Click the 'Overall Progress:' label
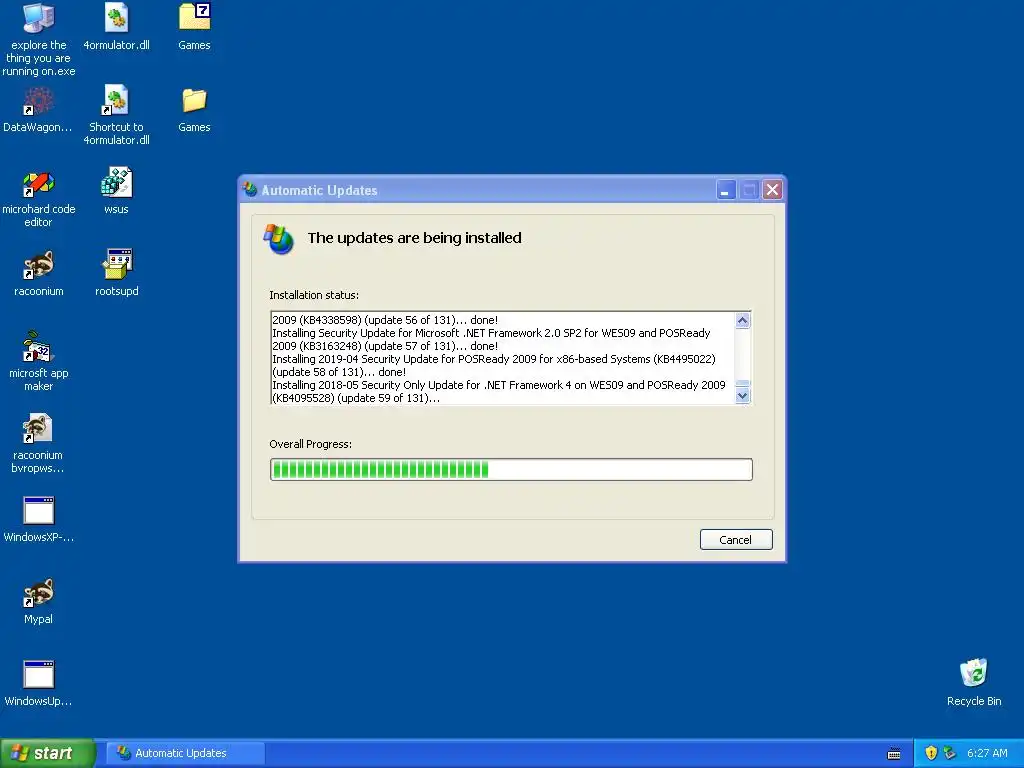 tap(311, 444)
